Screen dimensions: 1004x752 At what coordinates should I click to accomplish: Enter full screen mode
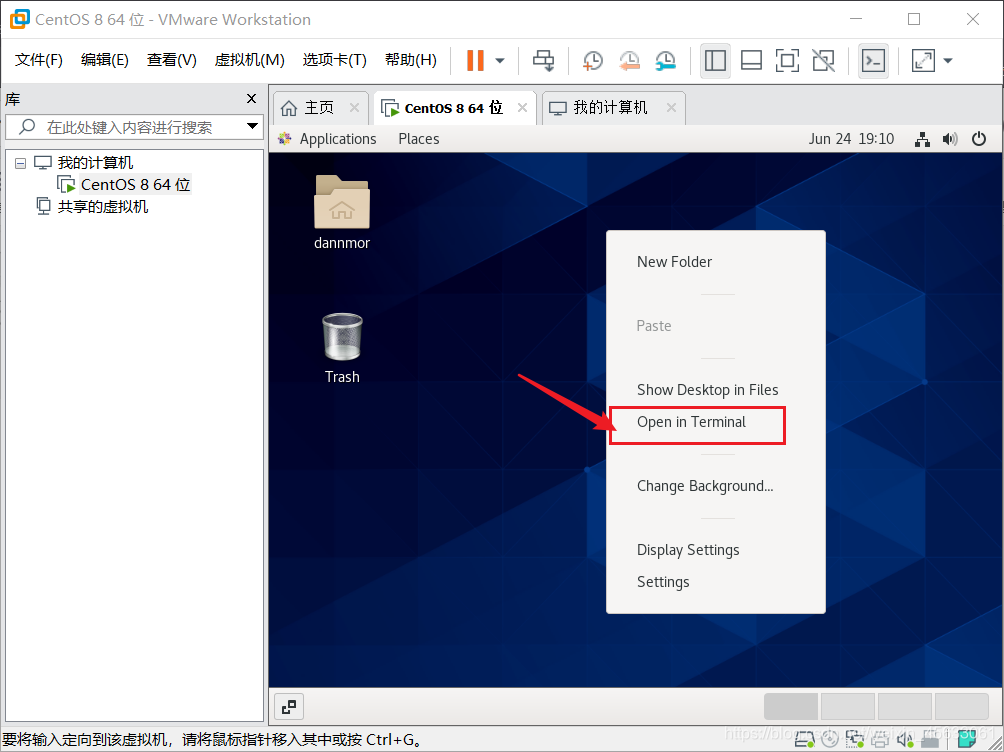[787, 61]
